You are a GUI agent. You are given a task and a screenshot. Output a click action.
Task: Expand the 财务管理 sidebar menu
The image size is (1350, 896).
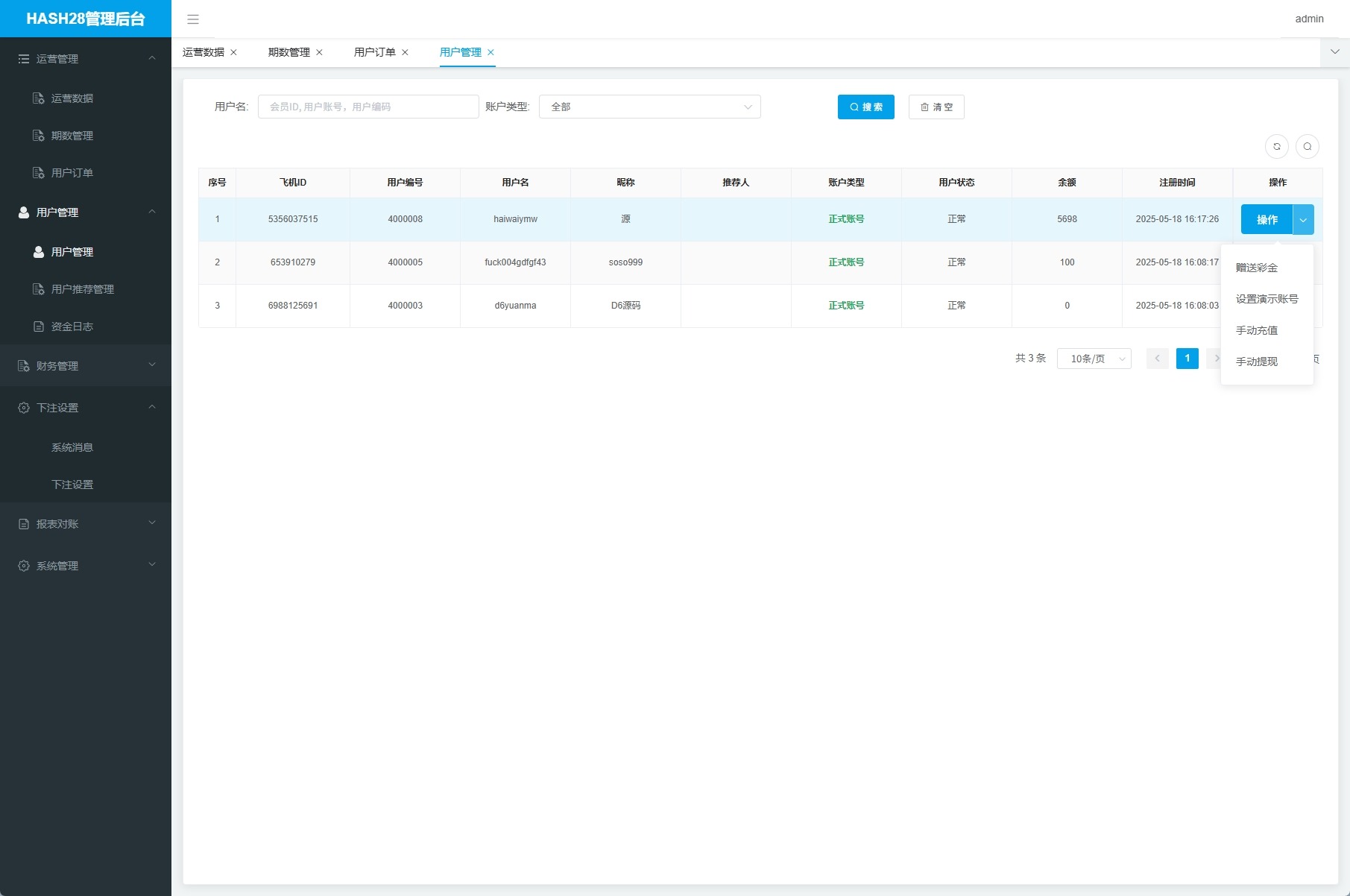pos(85,366)
